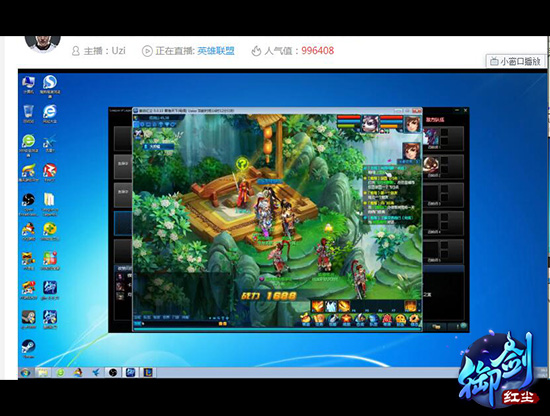Open the Windows Start menu orb
550x416 pixels.
coord(25,372)
